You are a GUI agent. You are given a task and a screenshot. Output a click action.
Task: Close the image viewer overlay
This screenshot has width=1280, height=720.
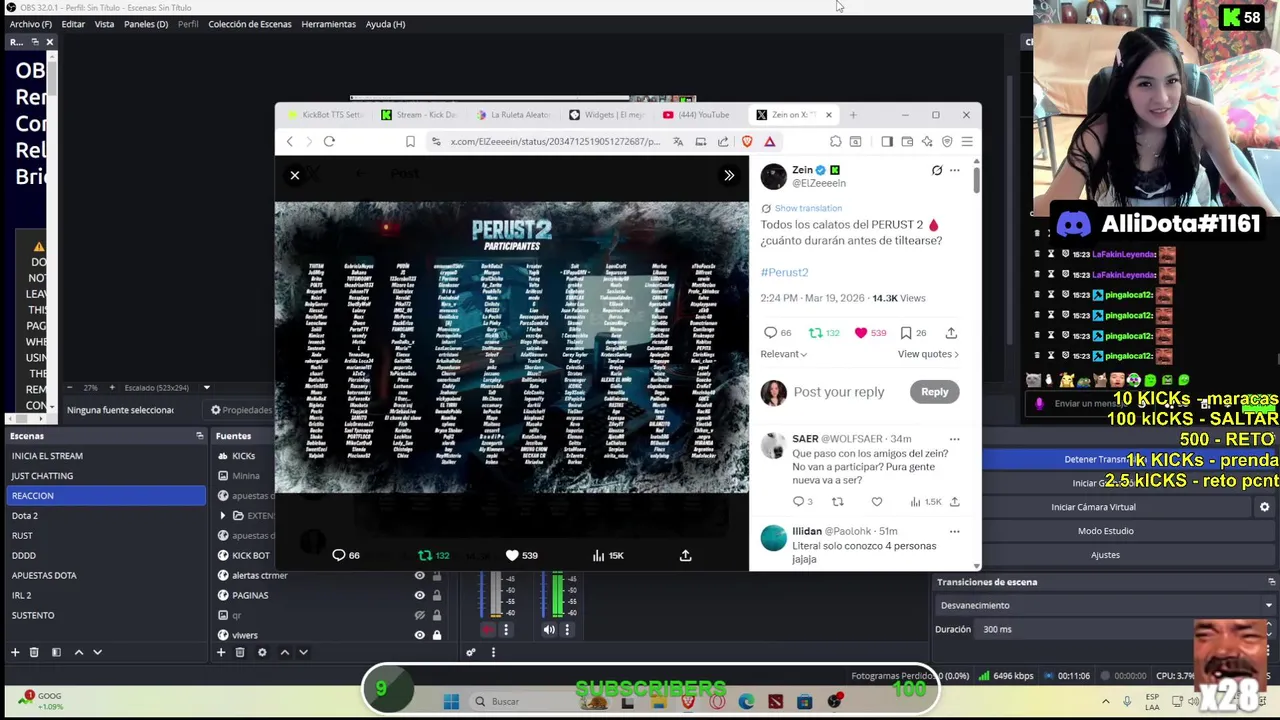click(295, 176)
